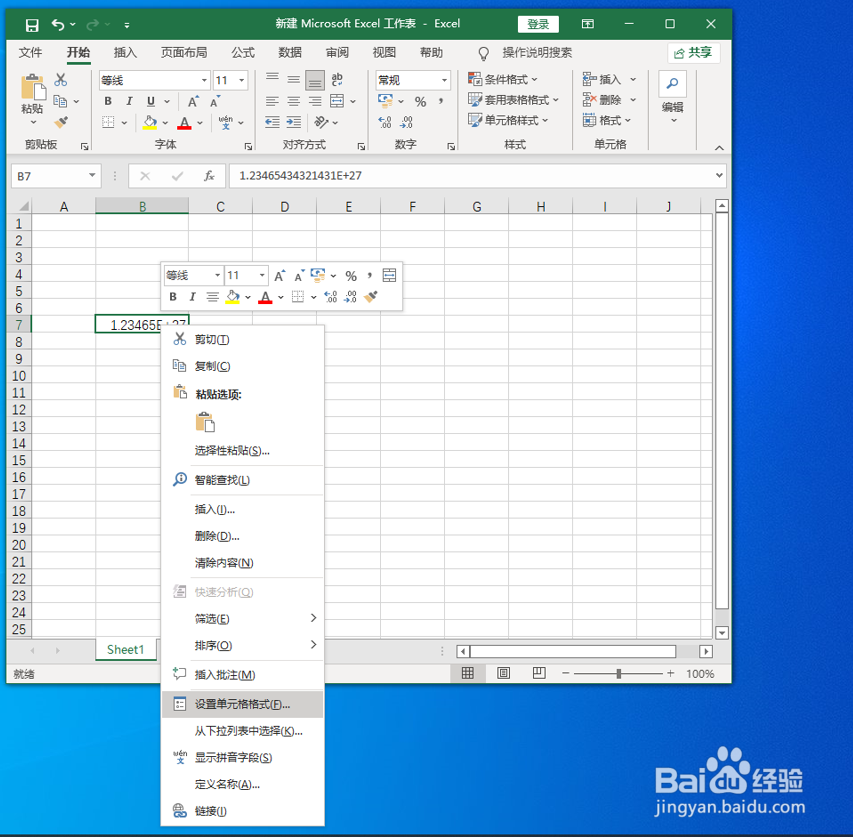
Task: Click the fx insert function icon
Action: click(209, 176)
